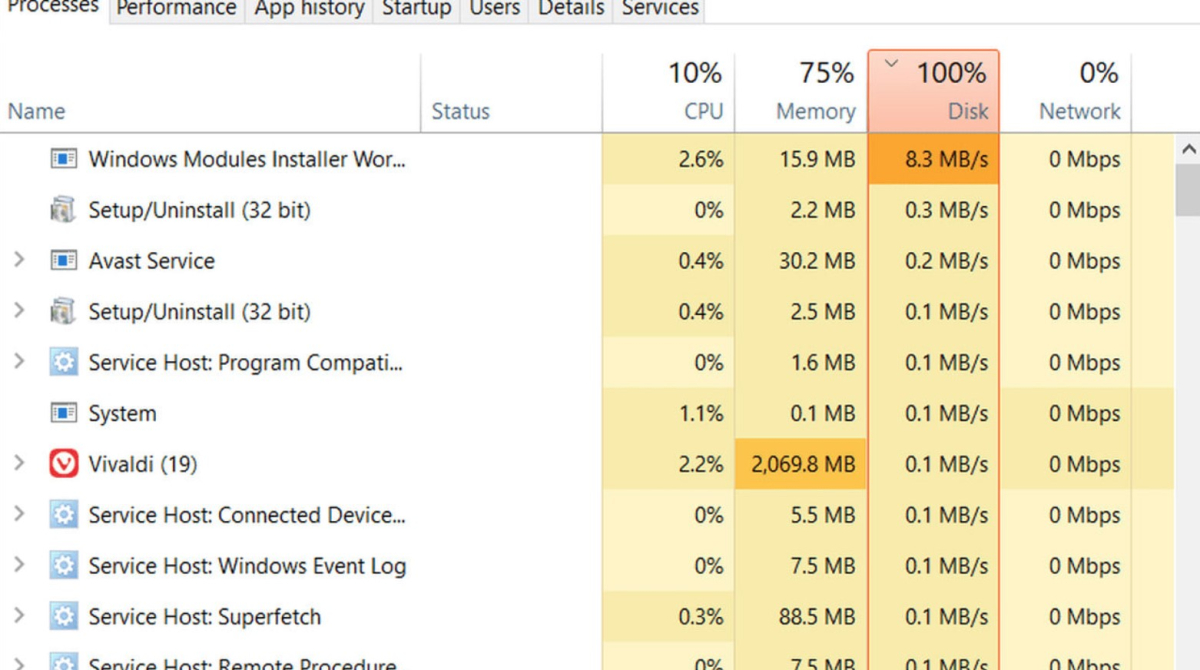This screenshot has width=1200, height=670.
Task: Go to the Services tab
Action: tap(659, 9)
